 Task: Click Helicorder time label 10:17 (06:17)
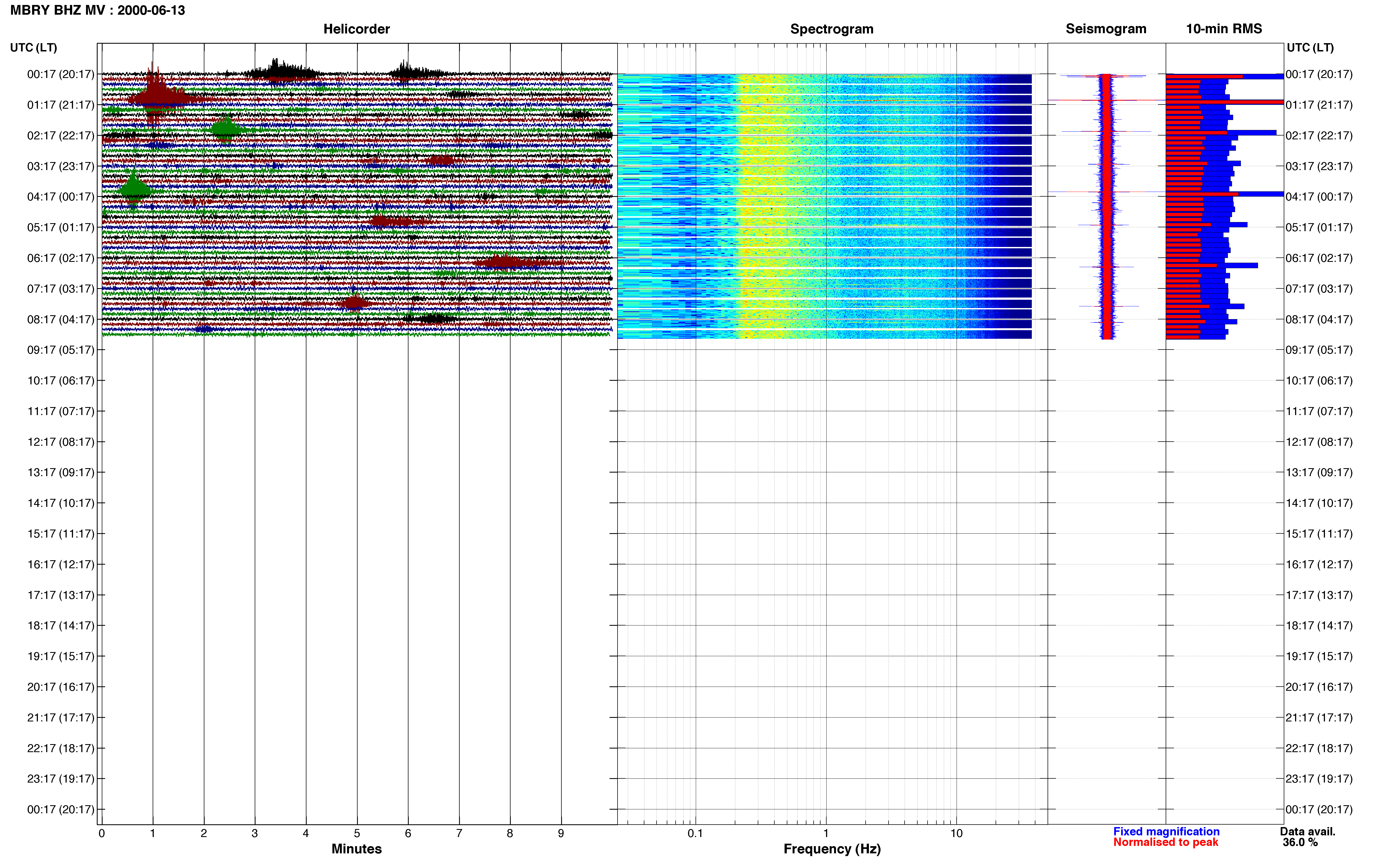click(61, 380)
